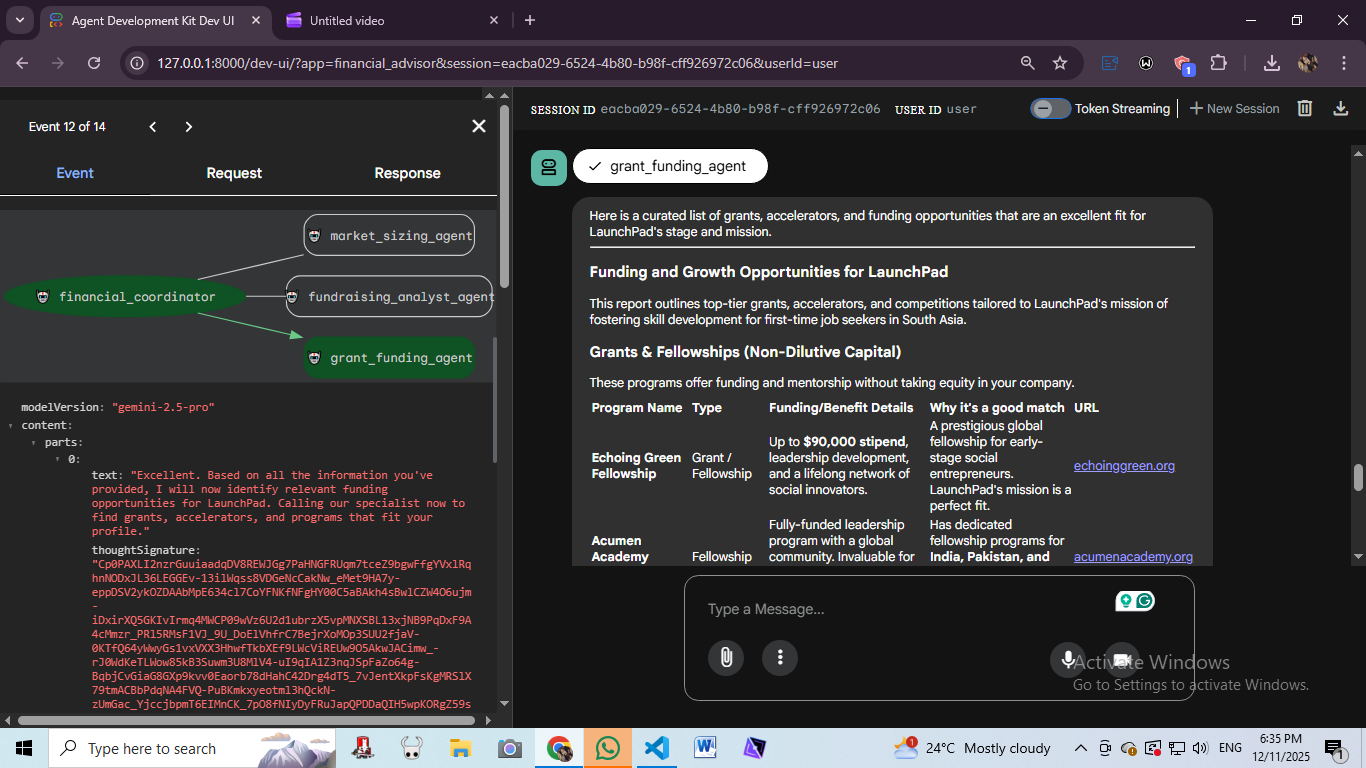The width and height of the screenshot is (1366, 768).
Task: Click the agent bot avatar icon
Action: (549, 167)
